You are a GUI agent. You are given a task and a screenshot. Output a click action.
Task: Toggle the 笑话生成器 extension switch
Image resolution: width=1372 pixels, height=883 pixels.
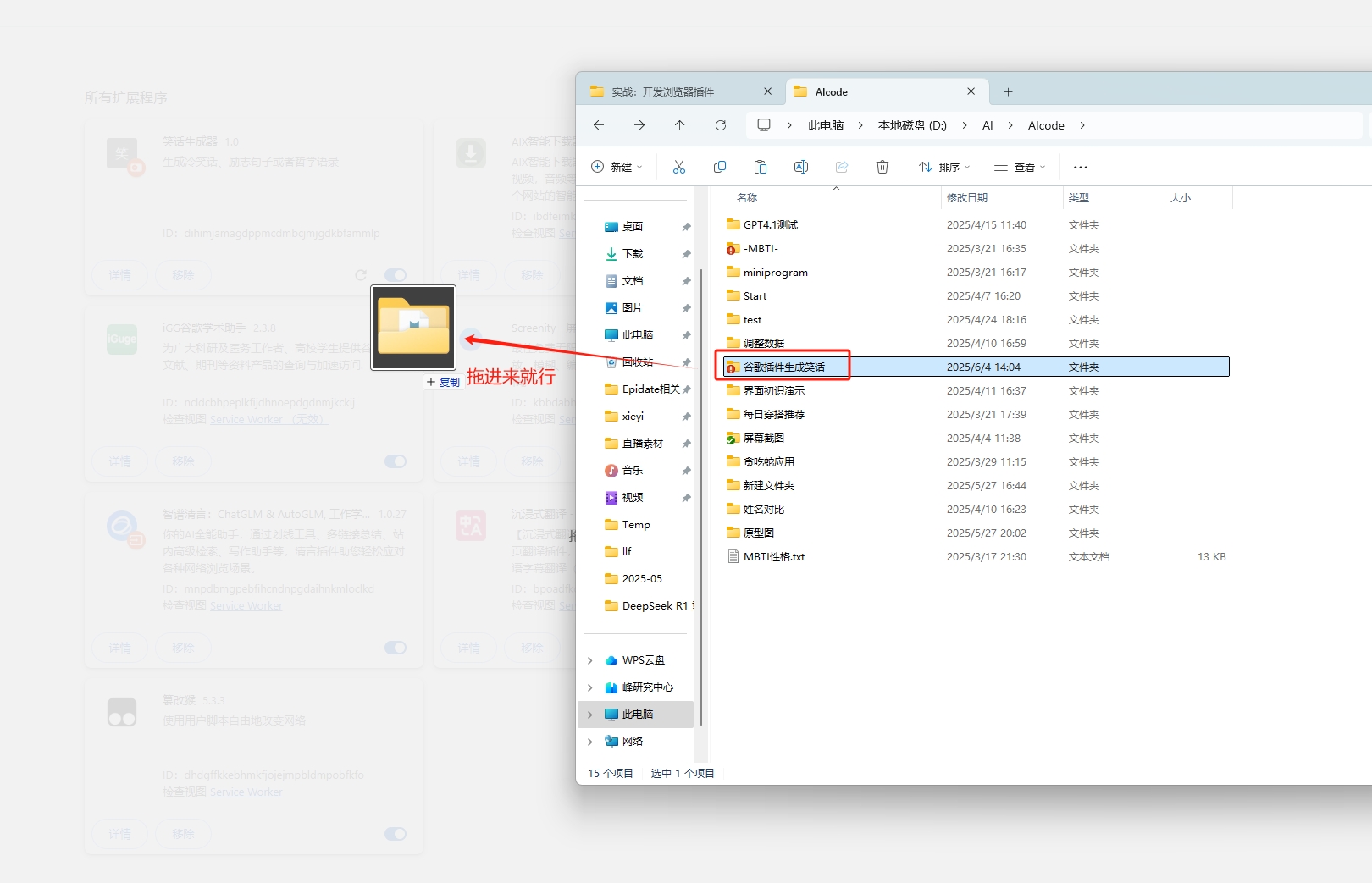click(395, 275)
